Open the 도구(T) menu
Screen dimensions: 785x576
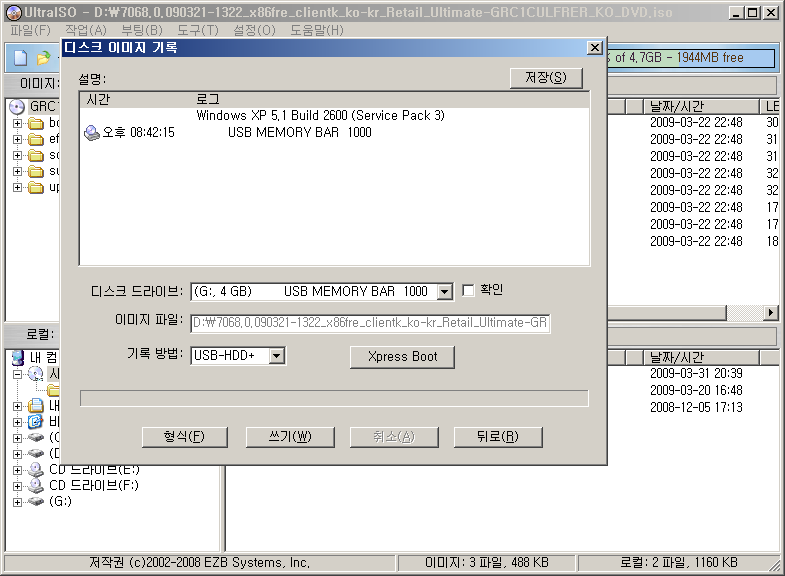[198, 31]
